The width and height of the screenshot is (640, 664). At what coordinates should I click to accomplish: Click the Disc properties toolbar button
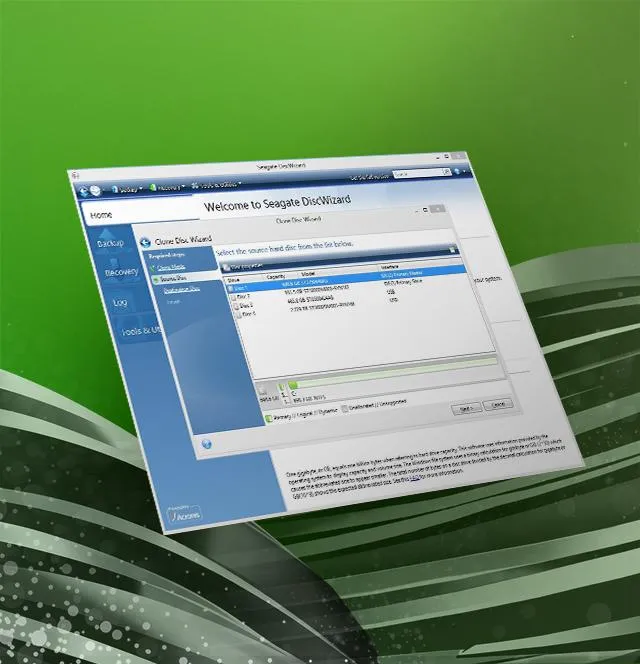242,267
